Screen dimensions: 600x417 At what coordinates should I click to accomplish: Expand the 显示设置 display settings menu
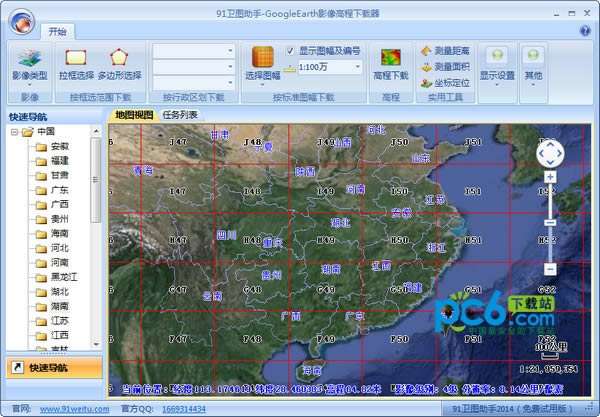497,65
